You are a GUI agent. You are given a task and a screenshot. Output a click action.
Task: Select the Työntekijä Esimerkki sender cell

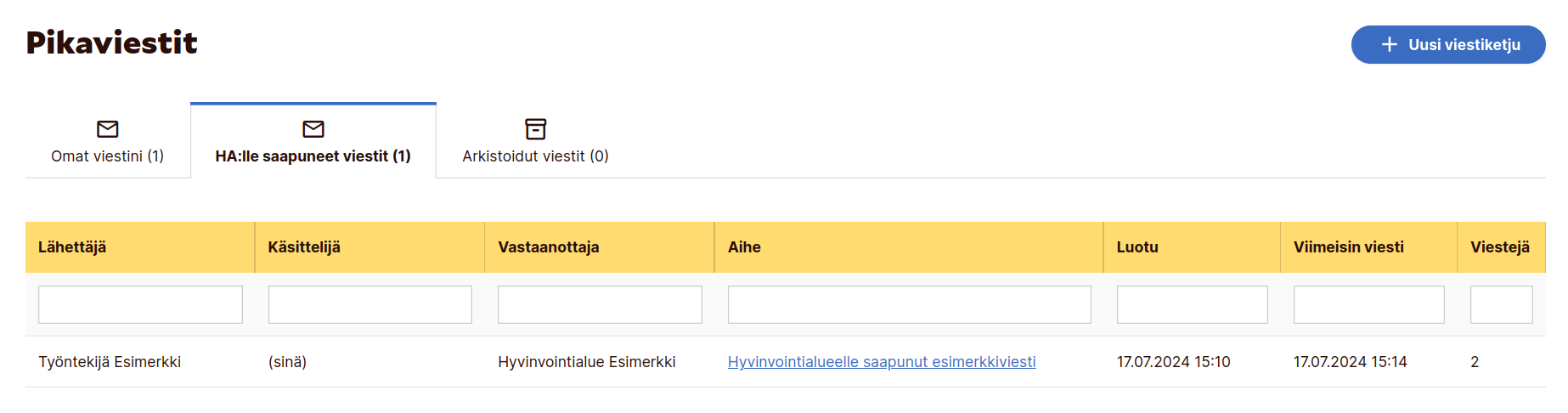point(110,362)
